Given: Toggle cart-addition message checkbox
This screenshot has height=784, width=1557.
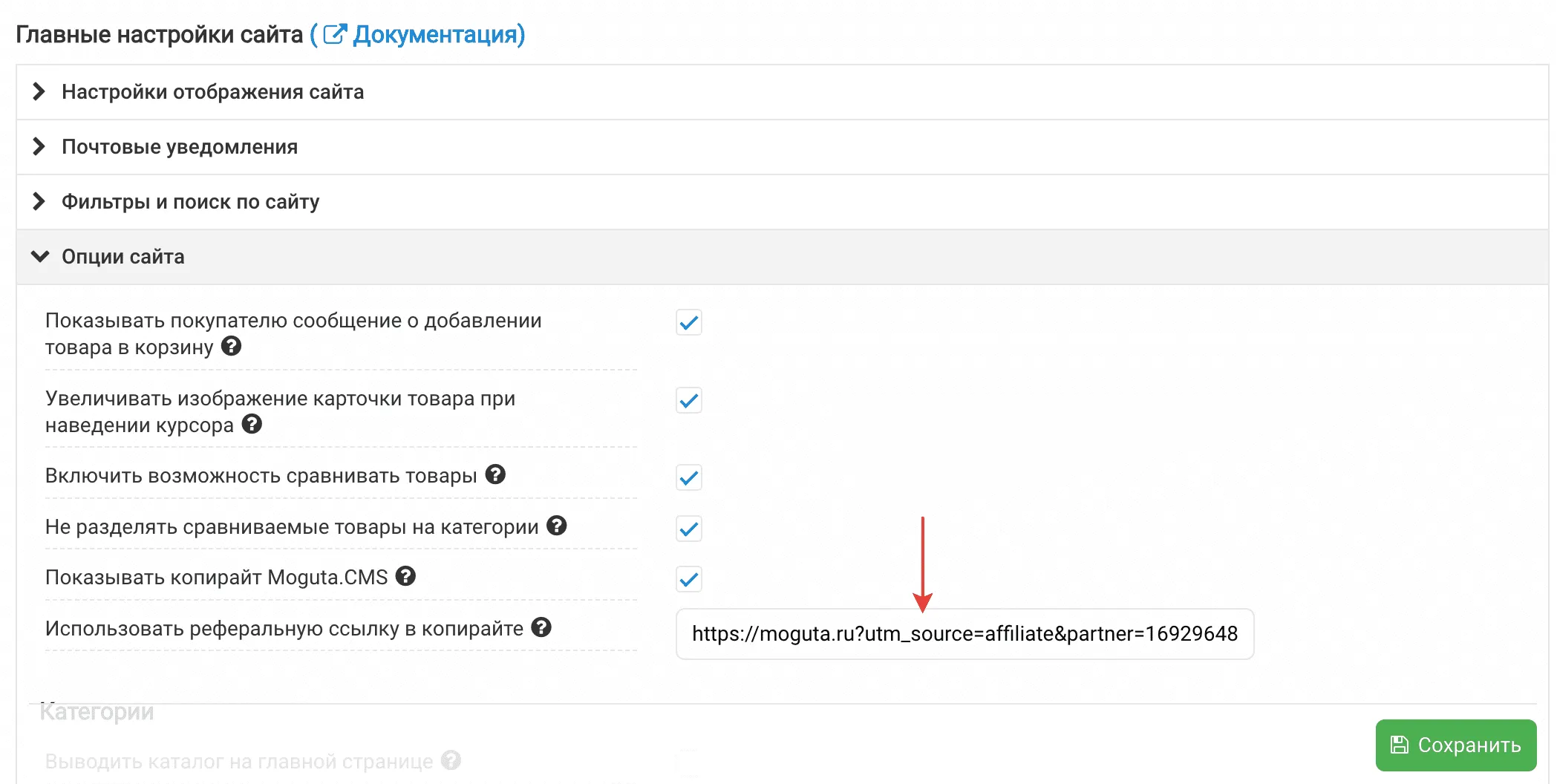Looking at the screenshot, I should point(689,323).
